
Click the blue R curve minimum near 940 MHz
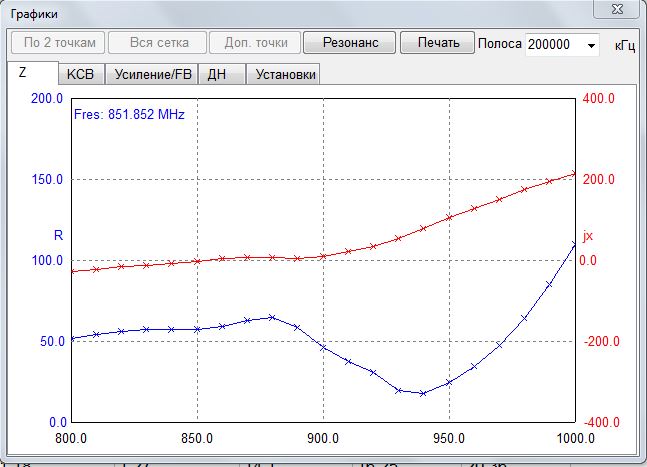(423, 394)
